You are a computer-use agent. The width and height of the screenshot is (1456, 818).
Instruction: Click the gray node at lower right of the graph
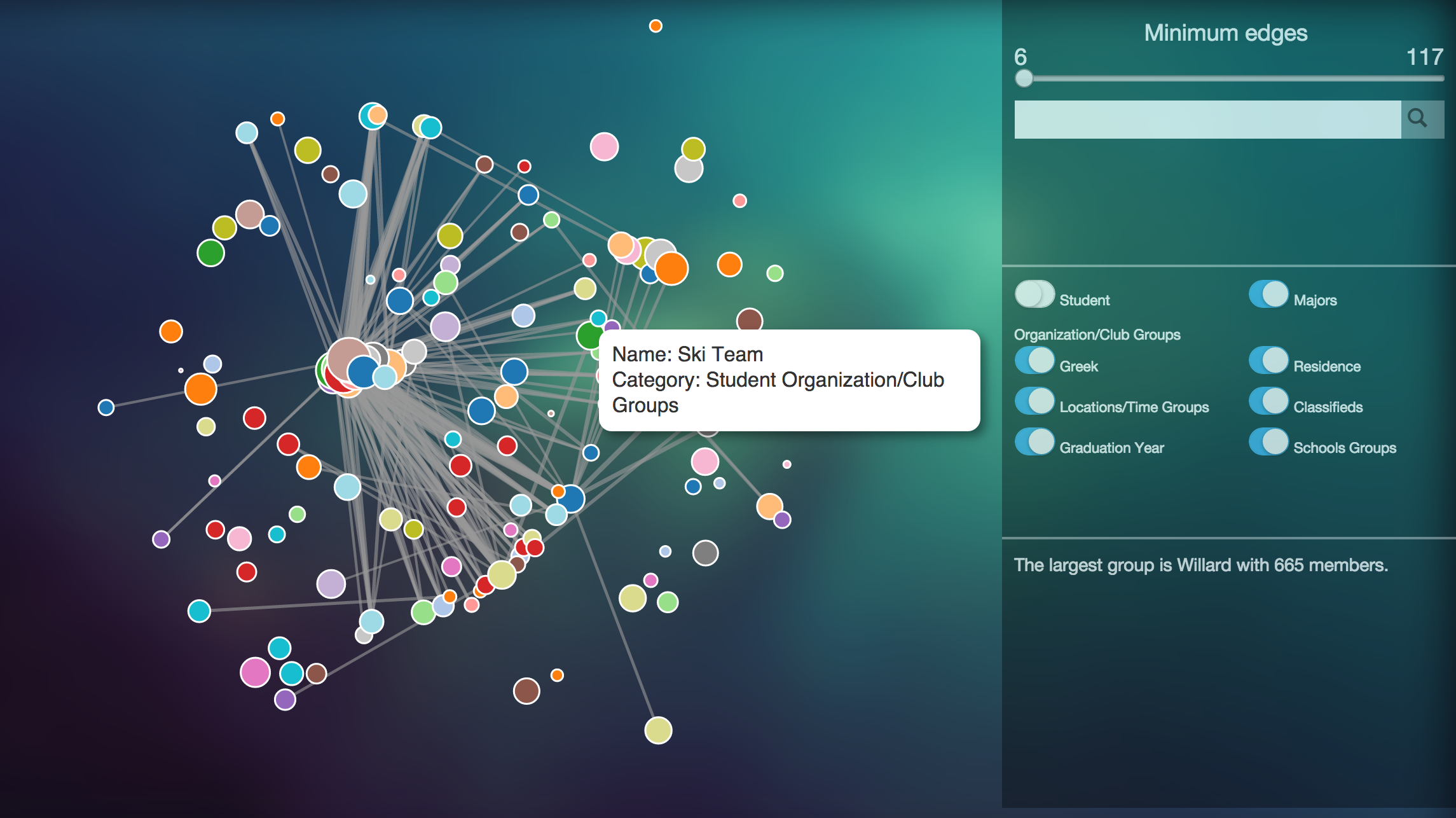pos(705,553)
